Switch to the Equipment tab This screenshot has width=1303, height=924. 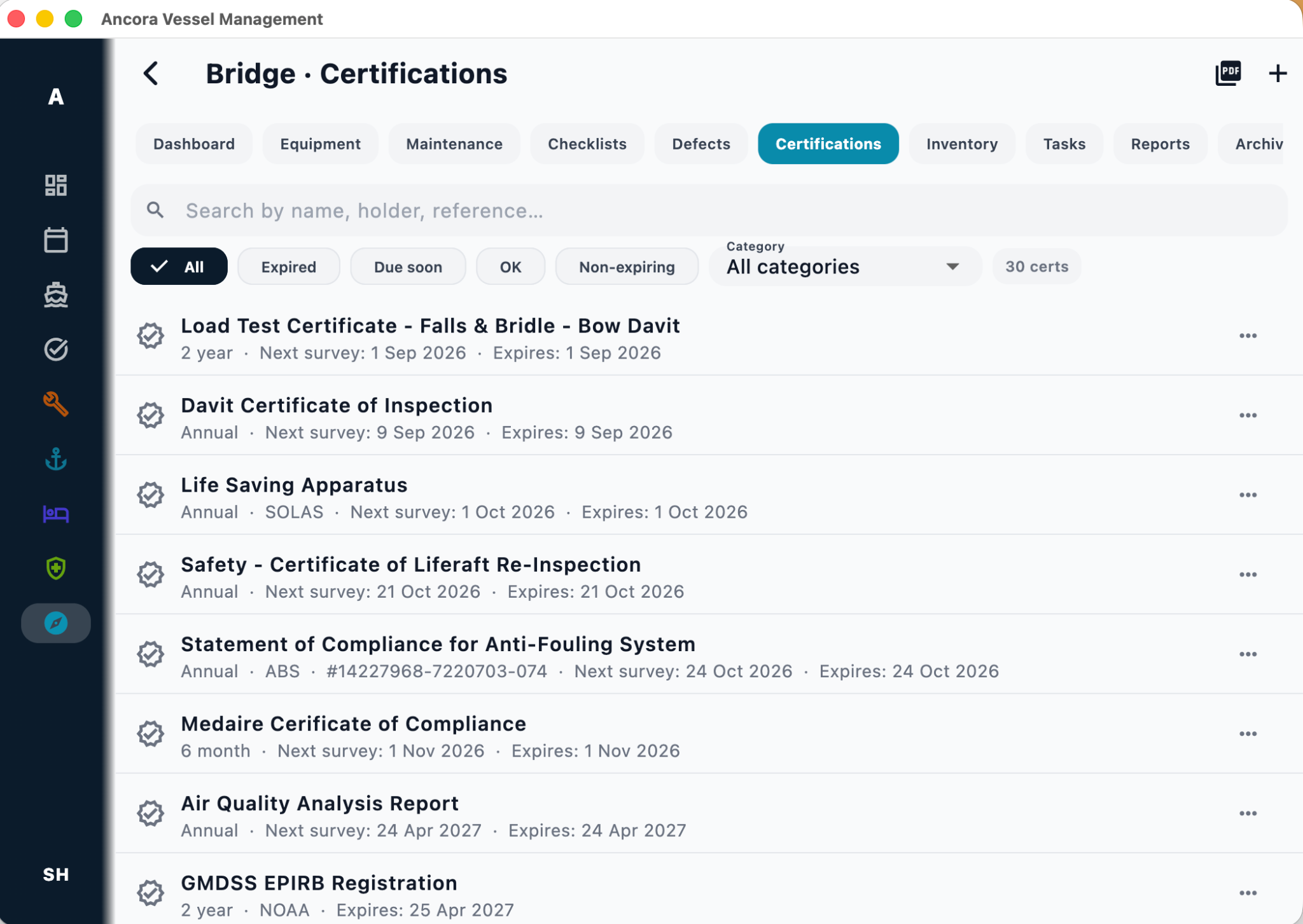tap(320, 144)
